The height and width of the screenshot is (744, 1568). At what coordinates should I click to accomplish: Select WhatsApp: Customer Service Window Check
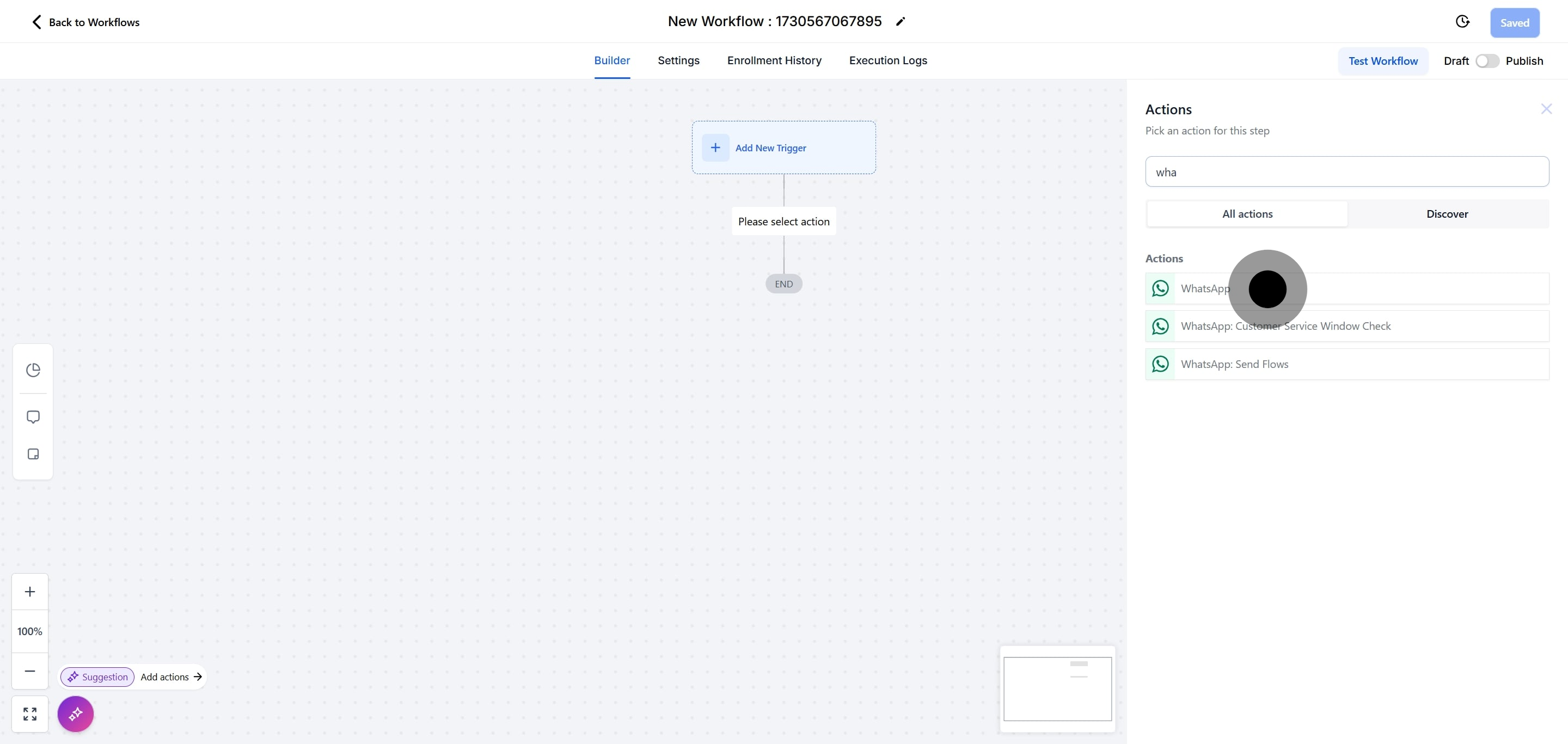tap(1347, 326)
